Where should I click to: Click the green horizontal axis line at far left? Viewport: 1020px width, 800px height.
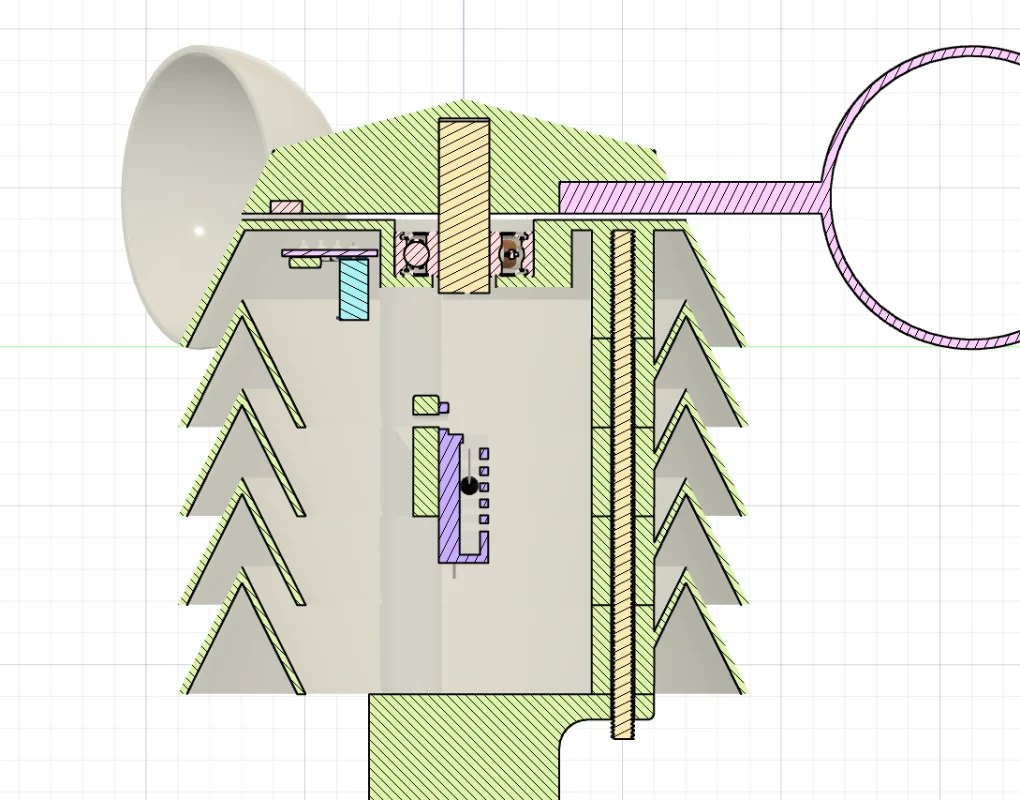(60, 347)
